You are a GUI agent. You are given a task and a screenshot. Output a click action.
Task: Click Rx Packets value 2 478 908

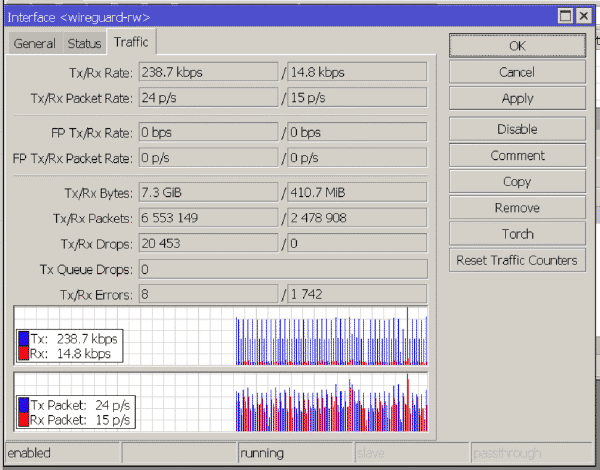(x=357, y=218)
